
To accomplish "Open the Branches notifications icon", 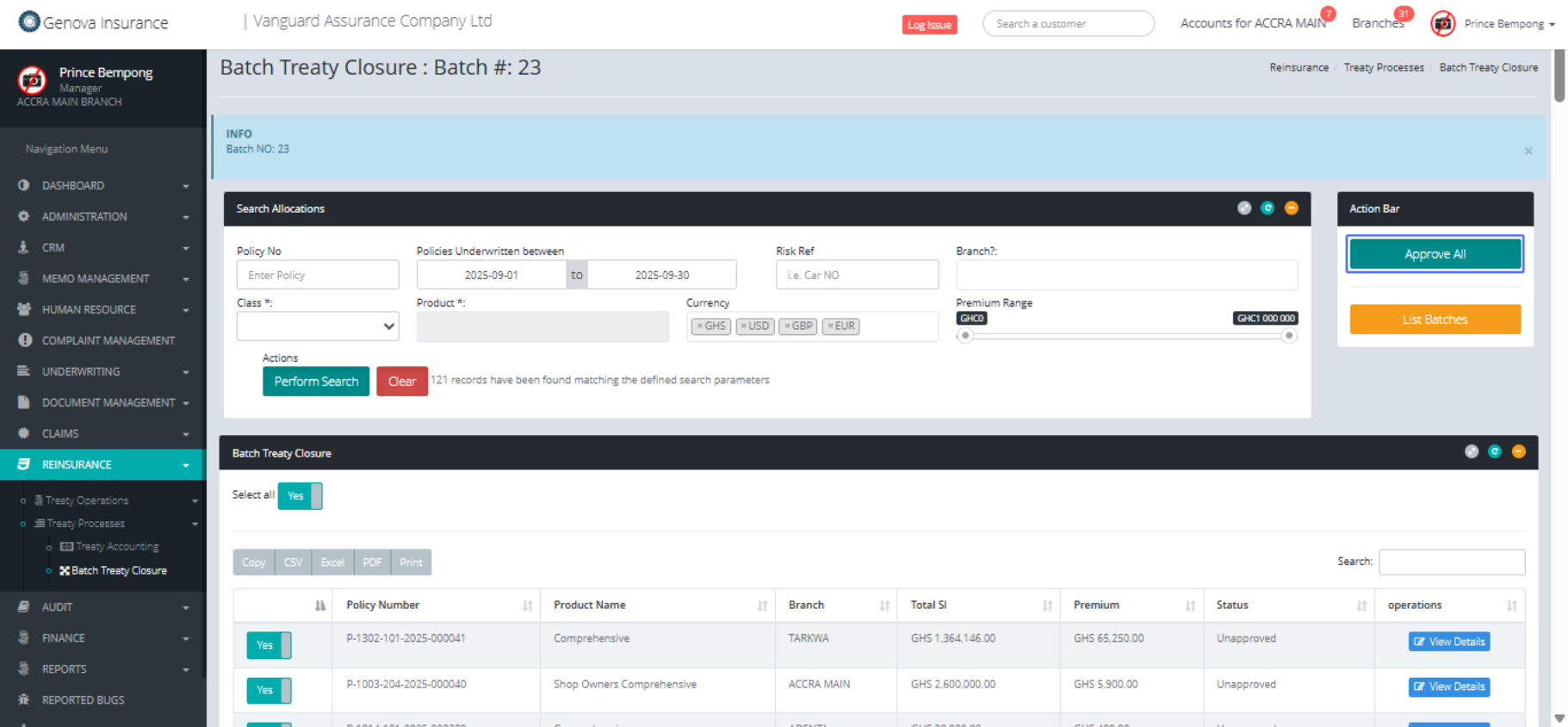I will pyautogui.click(x=1378, y=23).
